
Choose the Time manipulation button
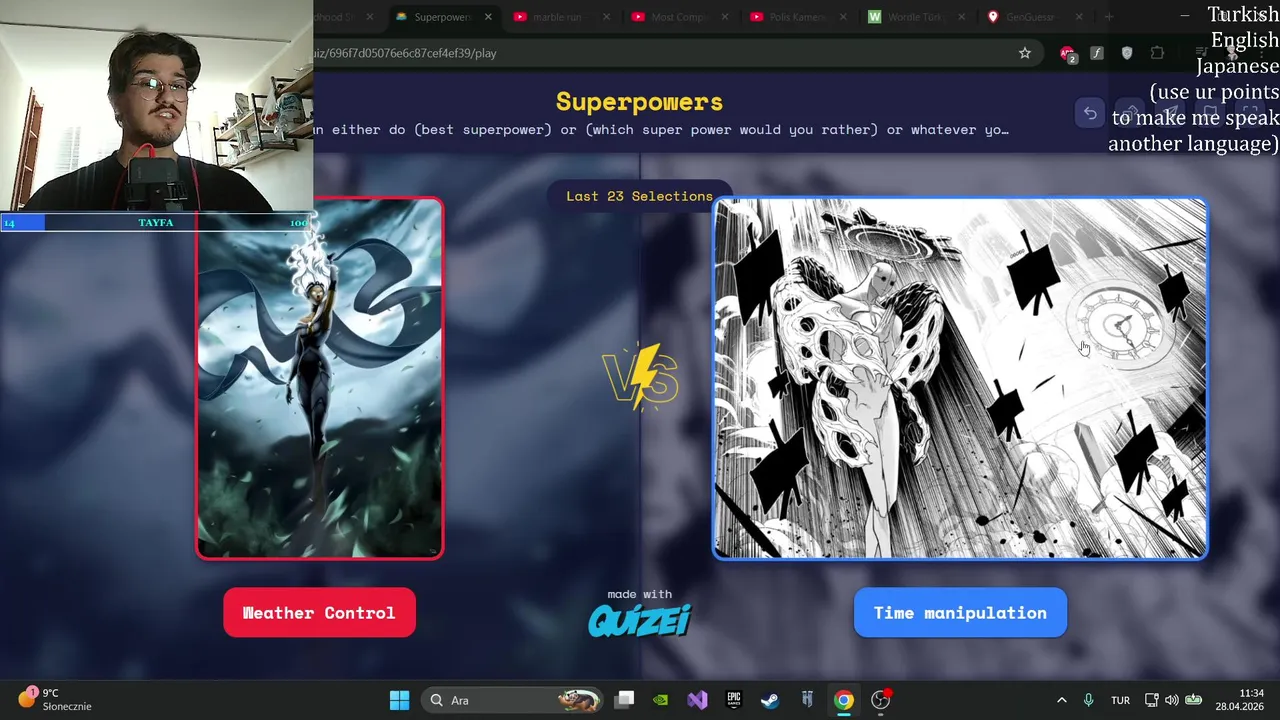(960, 613)
